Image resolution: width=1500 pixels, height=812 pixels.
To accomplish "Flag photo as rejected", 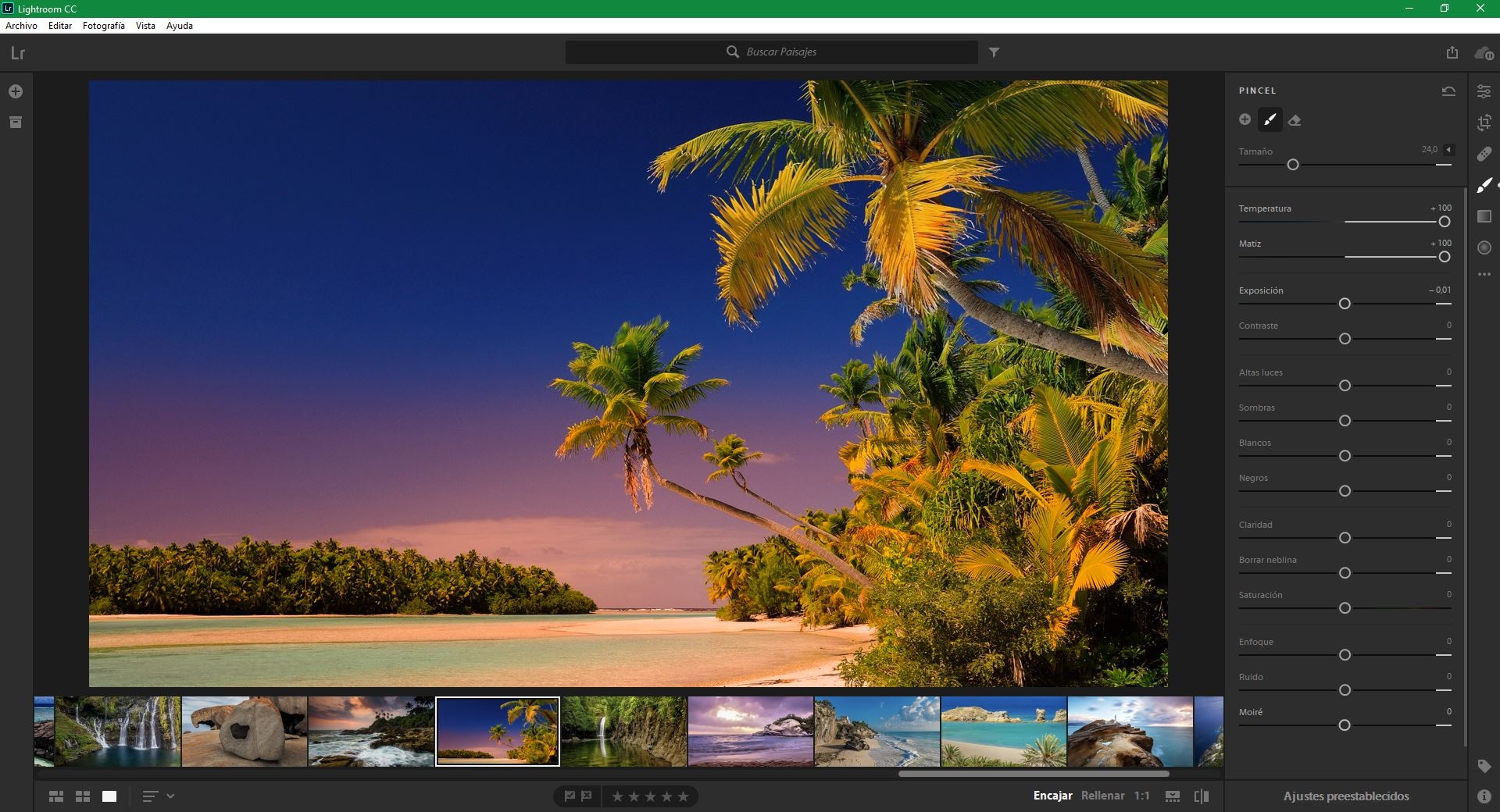I will coord(587,796).
